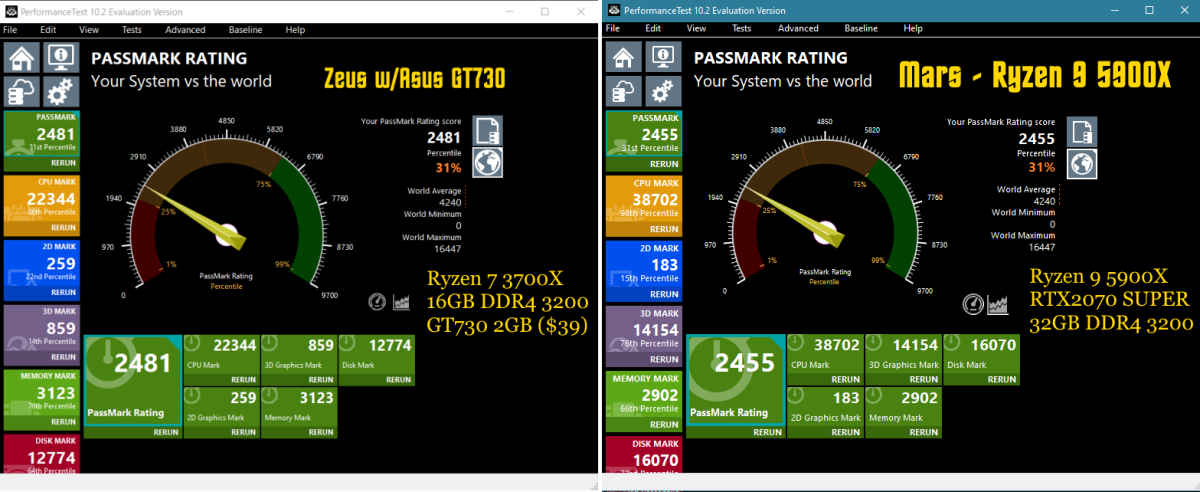Image resolution: width=1200 pixels, height=492 pixels.
Task: Open the Baseline menu in left window
Action: 246,30
